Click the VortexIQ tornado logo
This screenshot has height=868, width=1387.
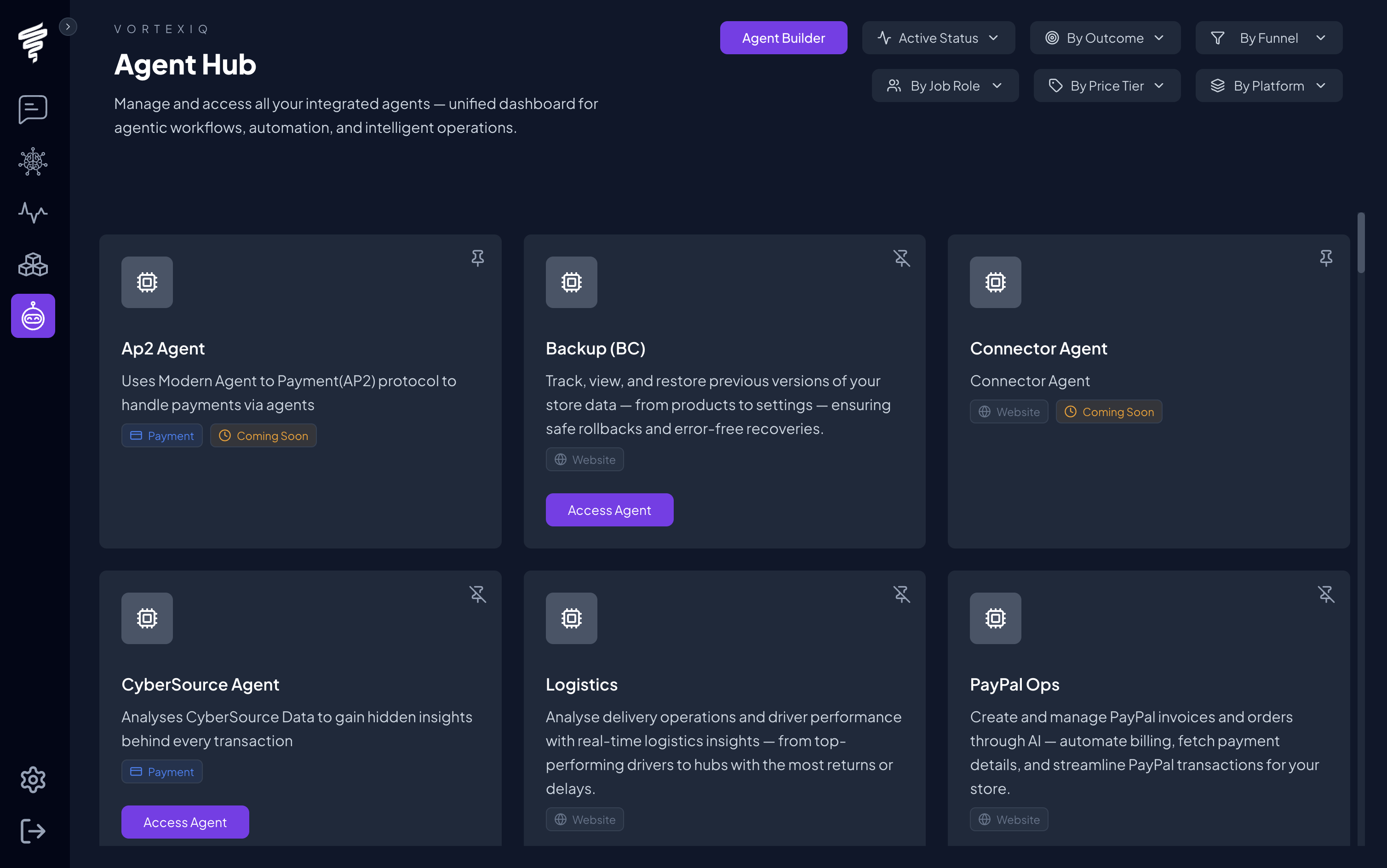tap(33, 42)
